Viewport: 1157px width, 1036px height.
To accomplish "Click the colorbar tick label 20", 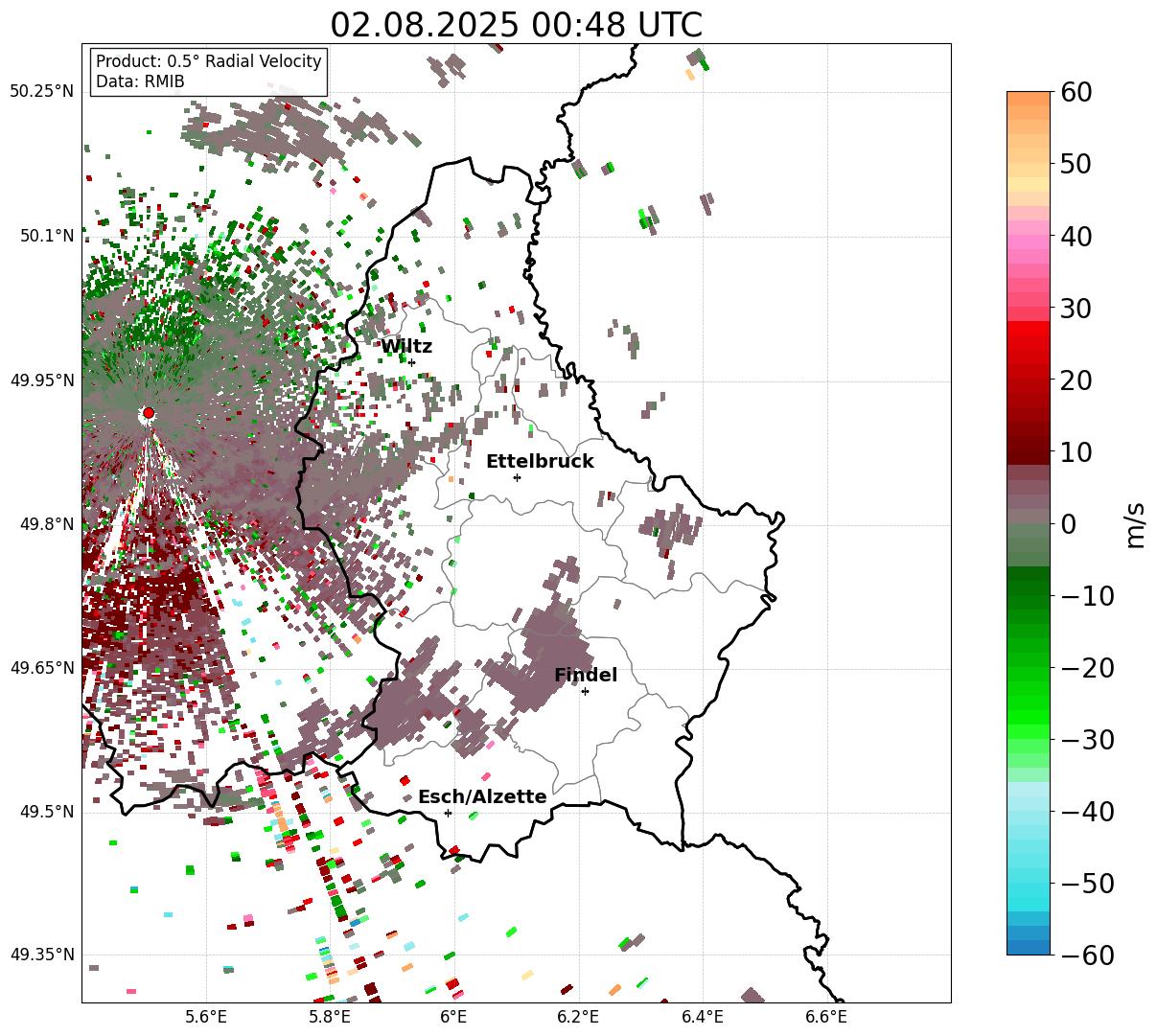I will 1078,380.
